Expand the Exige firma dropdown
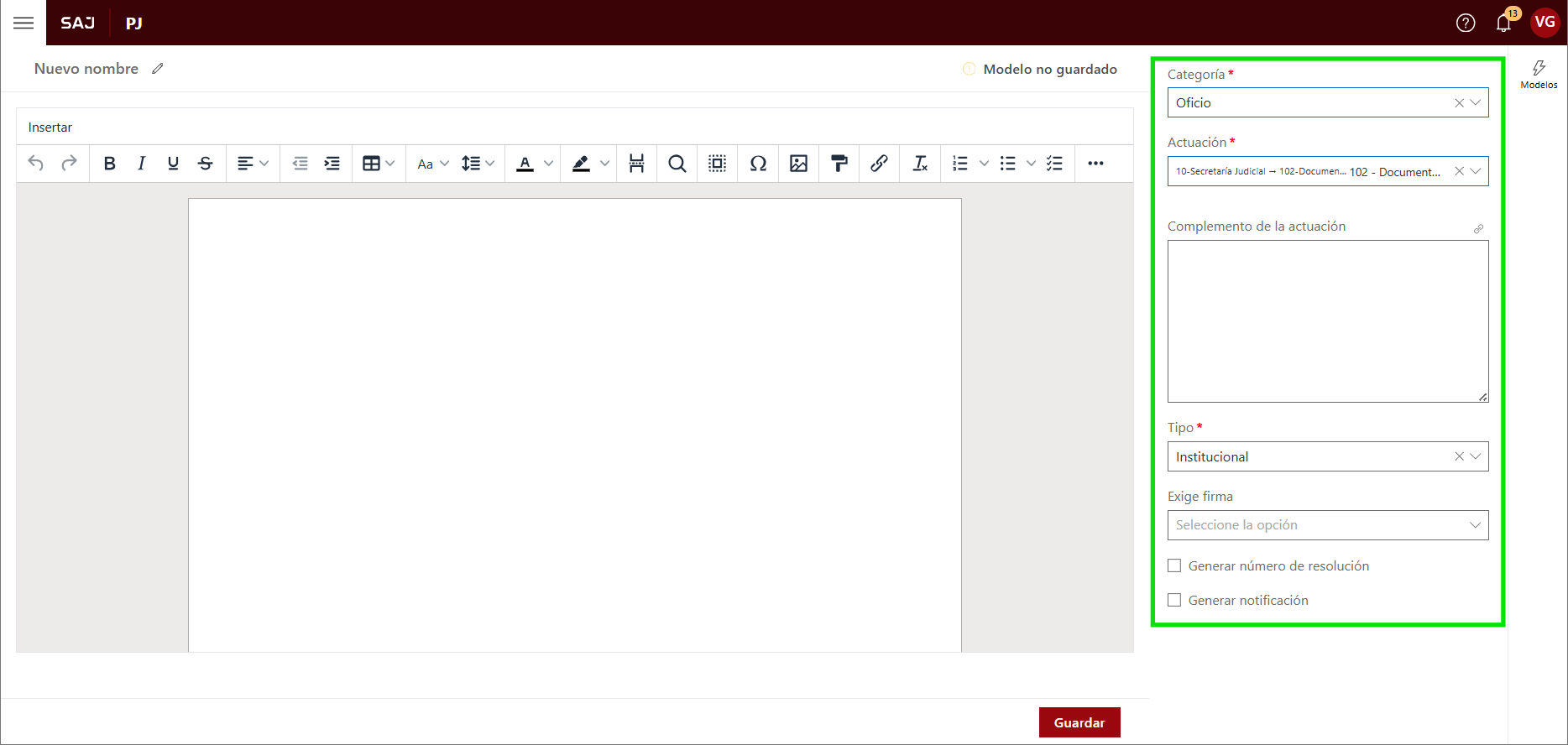The image size is (1568, 745). [x=1327, y=525]
